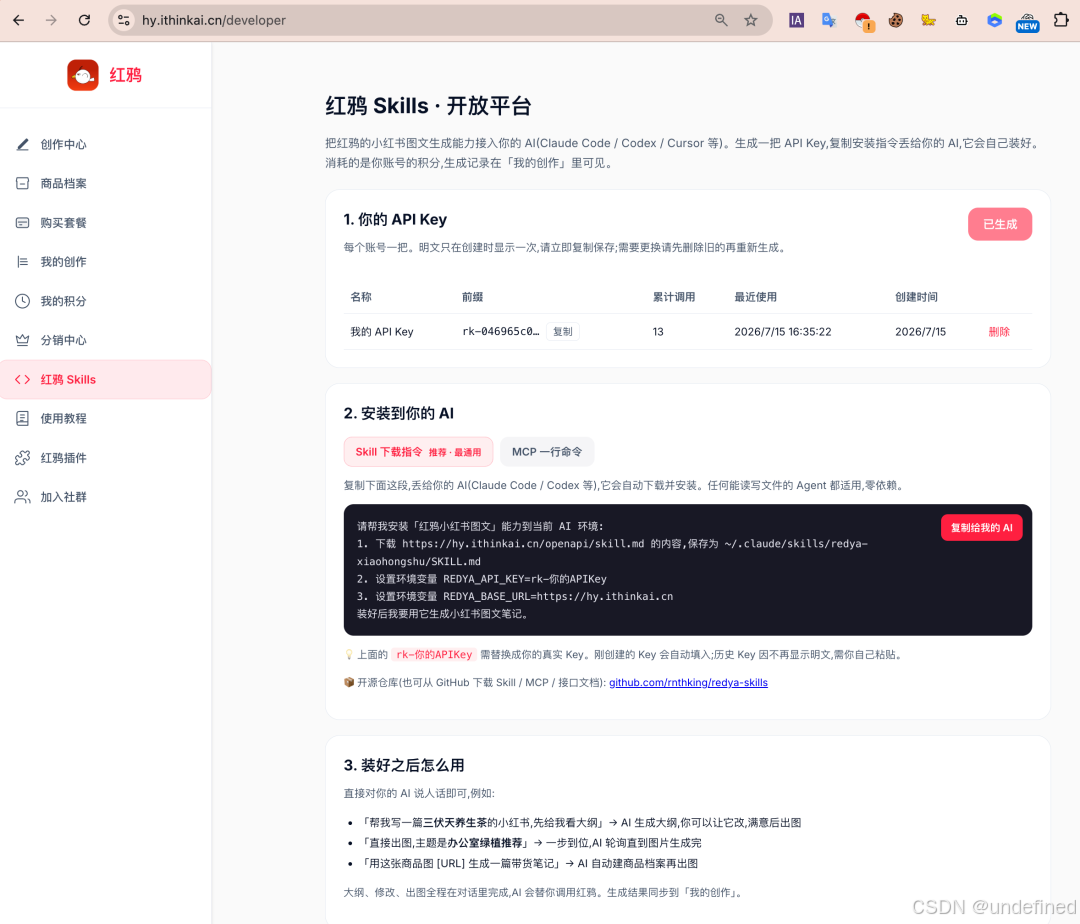The image size is (1080, 924).
Task: Open the blue hexagon extension icon
Action: tap(994, 20)
